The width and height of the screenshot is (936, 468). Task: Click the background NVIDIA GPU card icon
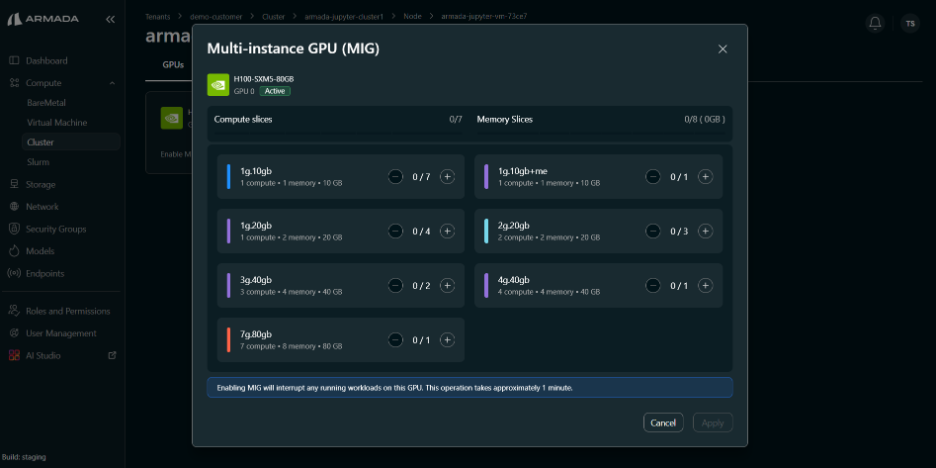point(172,118)
